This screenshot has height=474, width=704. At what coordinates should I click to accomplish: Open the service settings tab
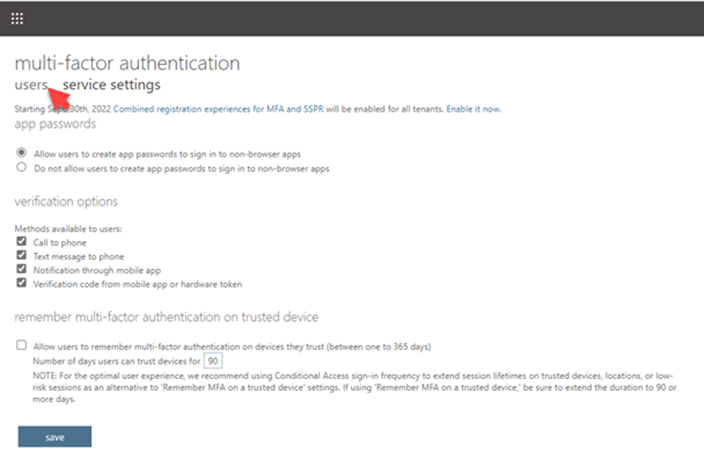pyautogui.click(x=111, y=85)
